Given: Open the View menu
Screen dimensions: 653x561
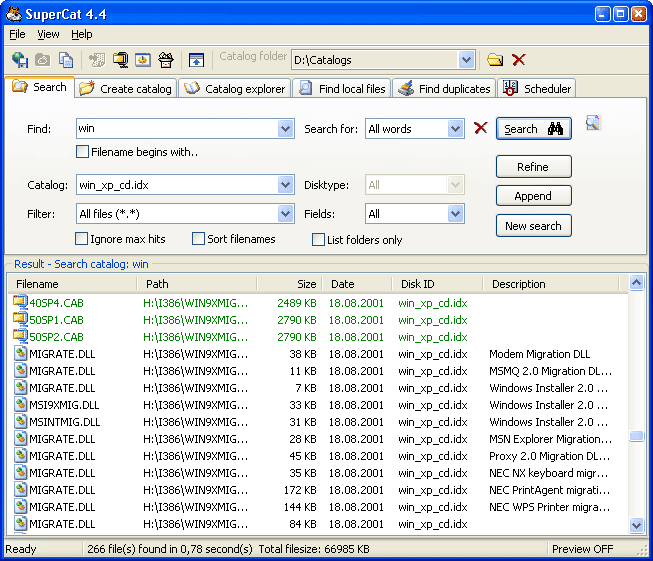Looking at the screenshot, I should point(48,34).
